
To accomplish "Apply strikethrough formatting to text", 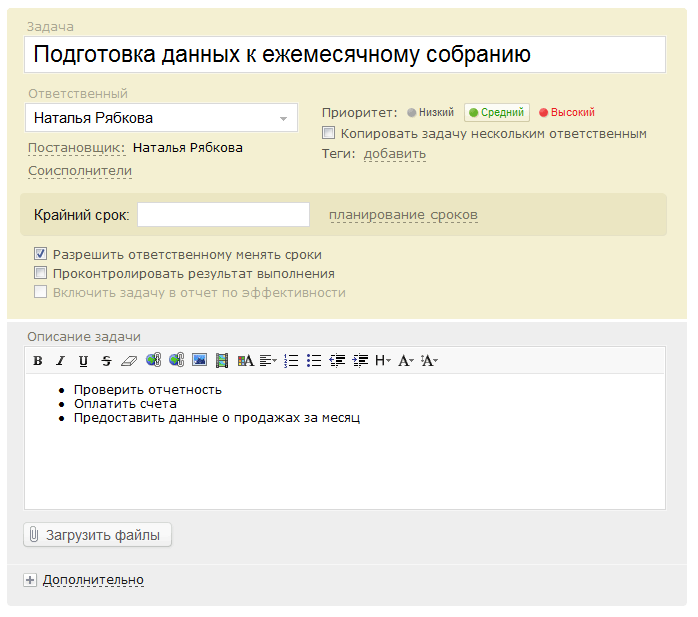I will [x=105, y=361].
